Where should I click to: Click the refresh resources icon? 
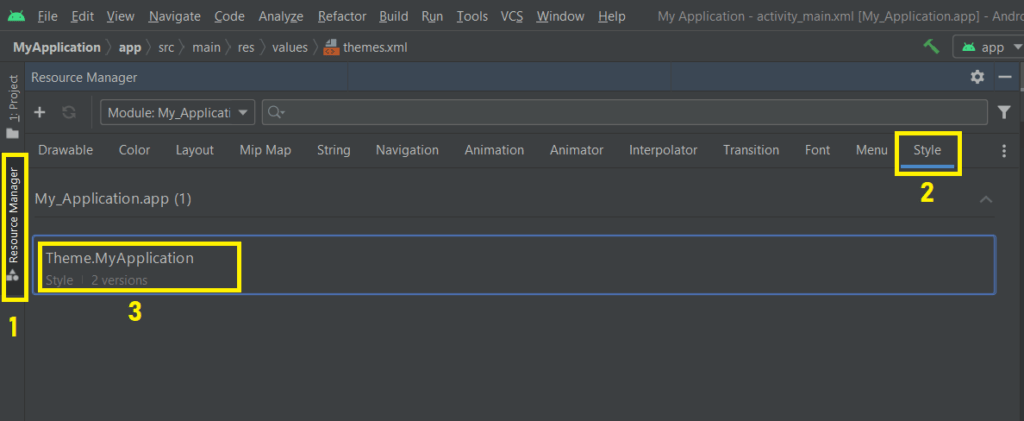pos(69,112)
